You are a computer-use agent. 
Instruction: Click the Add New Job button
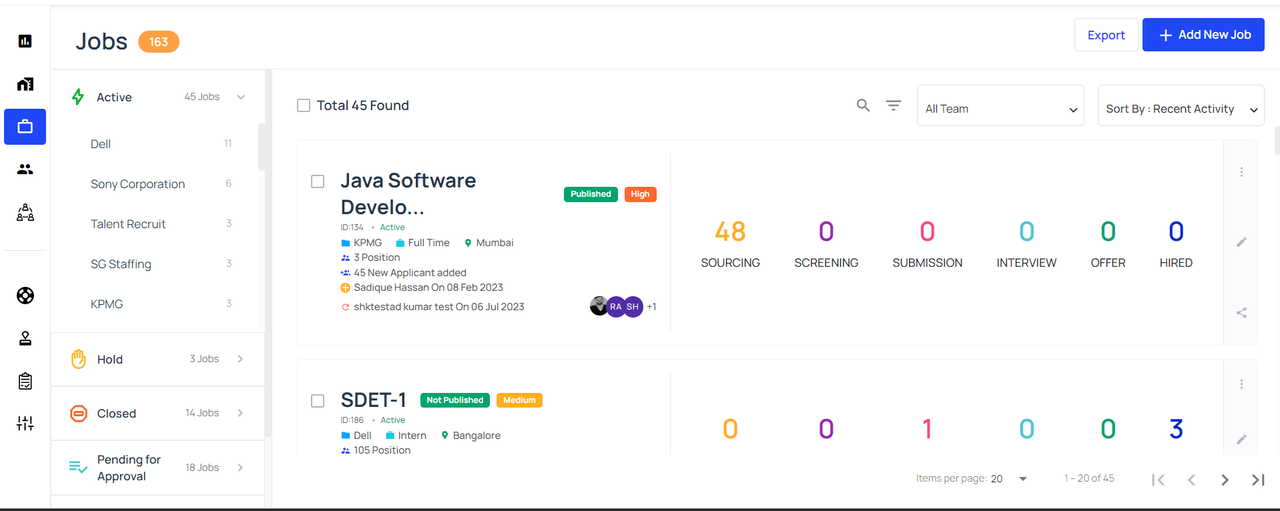click(1204, 35)
